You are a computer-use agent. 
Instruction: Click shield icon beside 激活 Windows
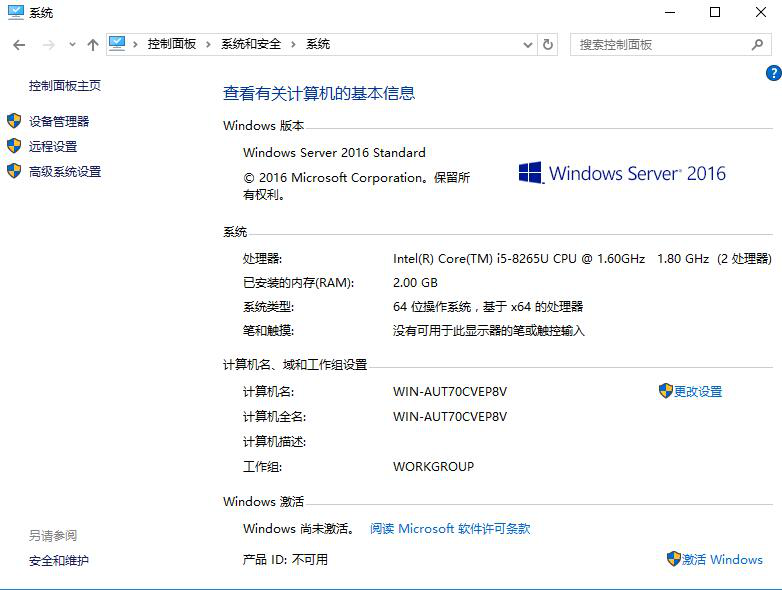tap(673, 559)
